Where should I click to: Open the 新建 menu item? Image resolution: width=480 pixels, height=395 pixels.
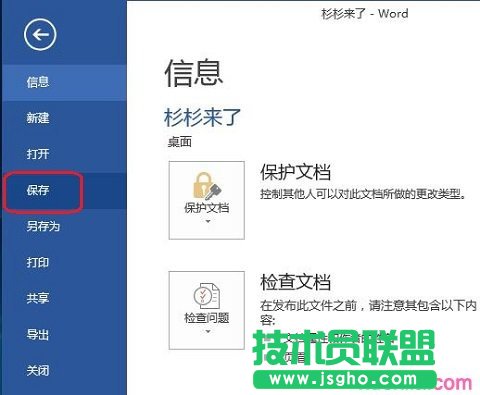64,118
